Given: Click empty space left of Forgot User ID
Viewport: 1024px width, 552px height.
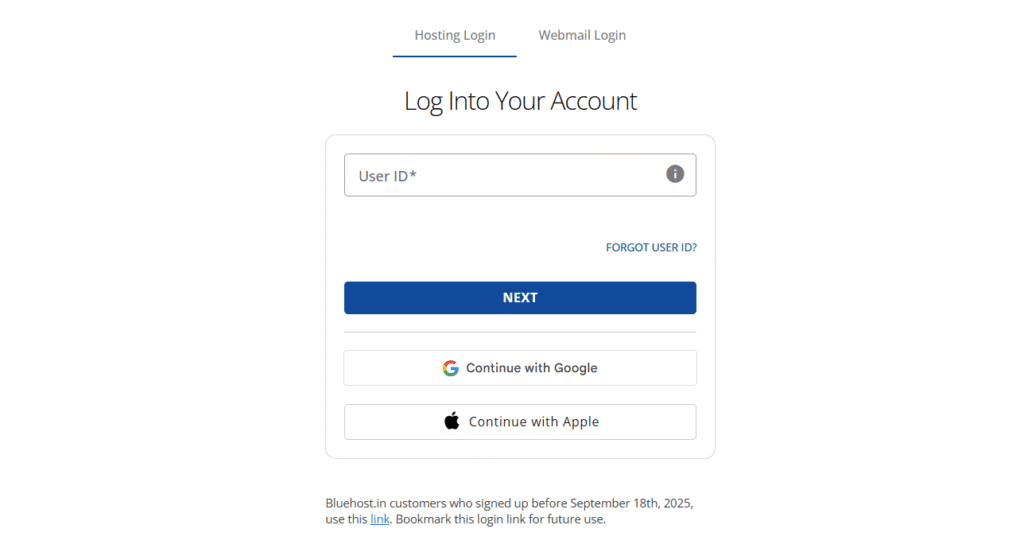Looking at the screenshot, I should (x=474, y=248).
